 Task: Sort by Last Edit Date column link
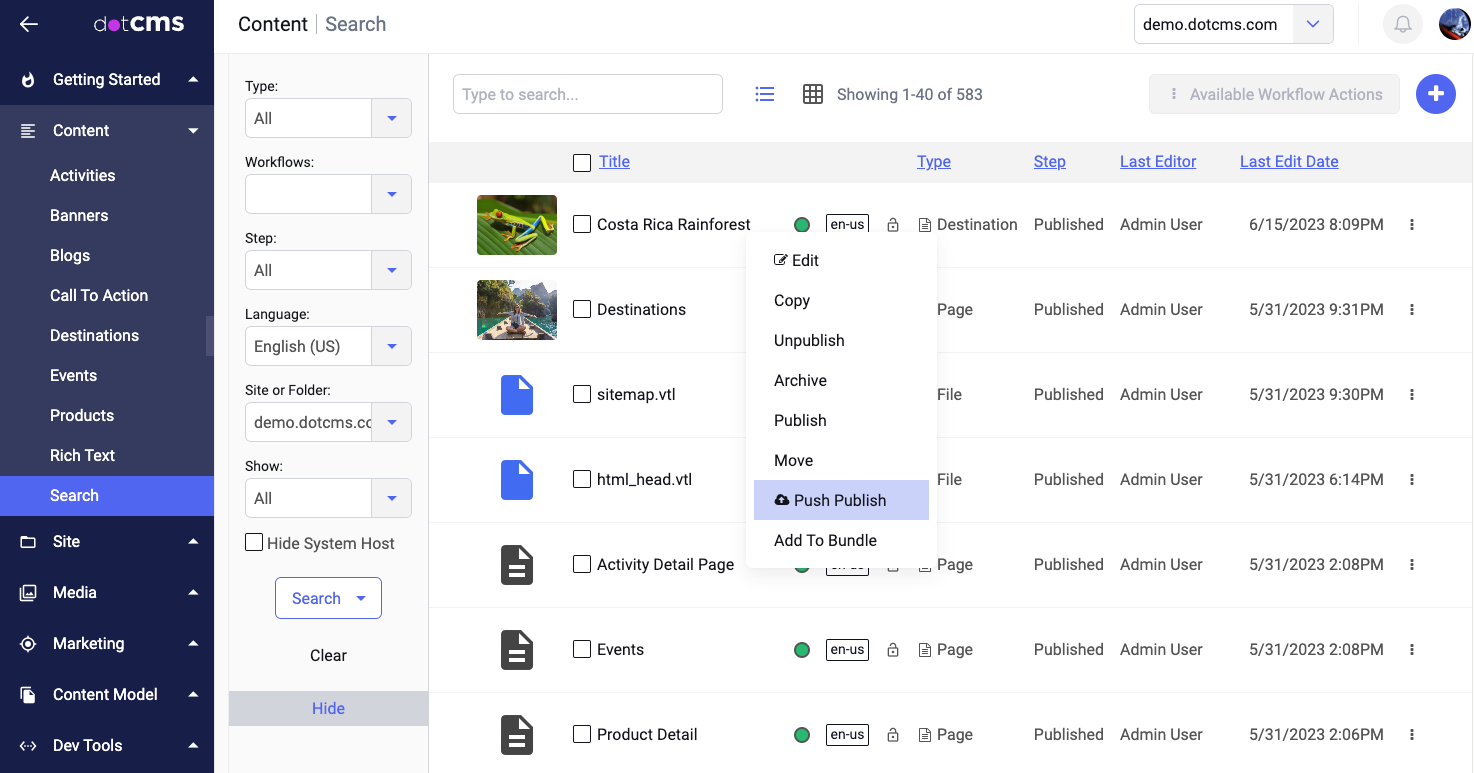(x=1288, y=162)
